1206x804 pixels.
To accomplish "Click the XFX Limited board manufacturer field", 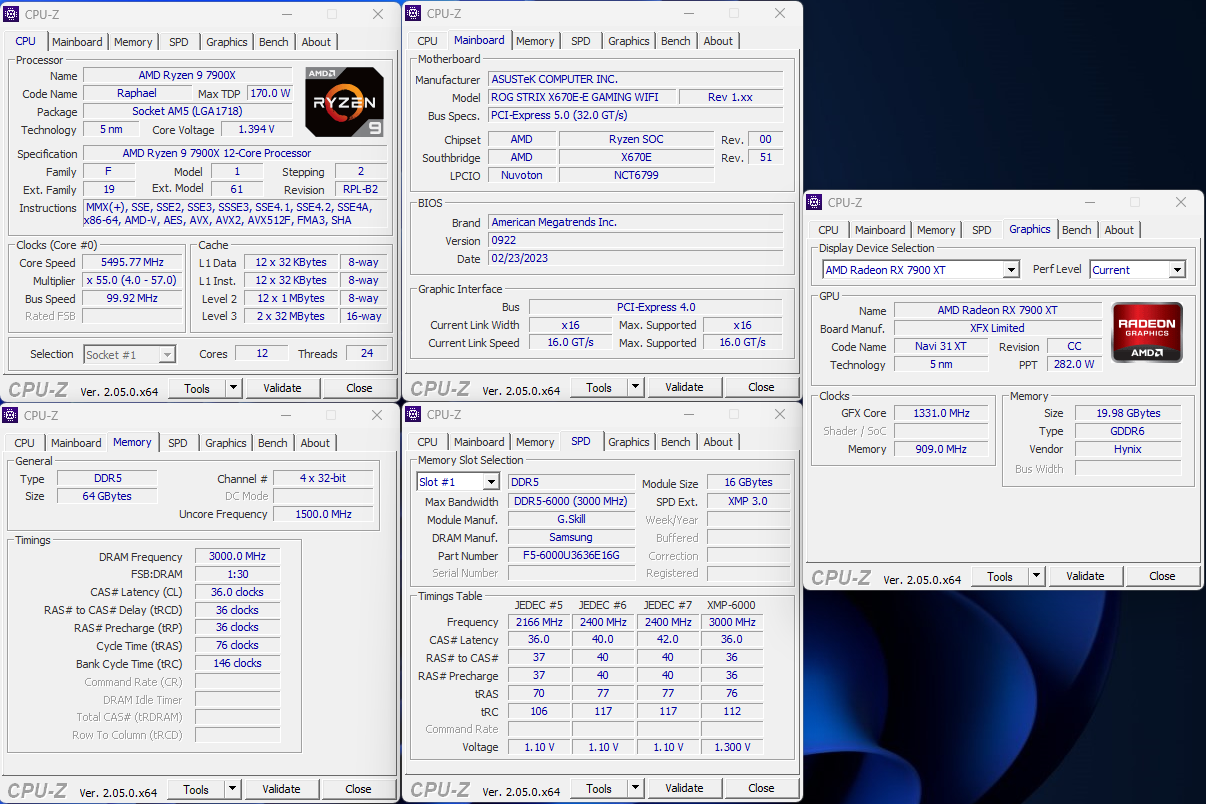I will pos(997,328).
